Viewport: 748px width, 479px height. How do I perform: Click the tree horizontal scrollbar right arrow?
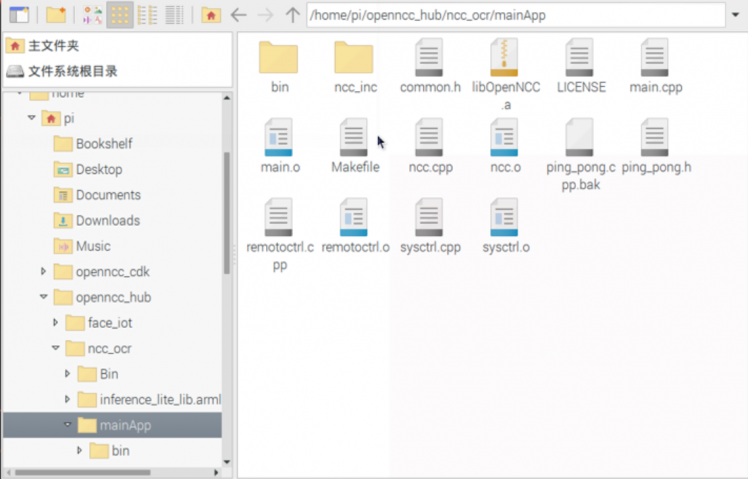216,473
